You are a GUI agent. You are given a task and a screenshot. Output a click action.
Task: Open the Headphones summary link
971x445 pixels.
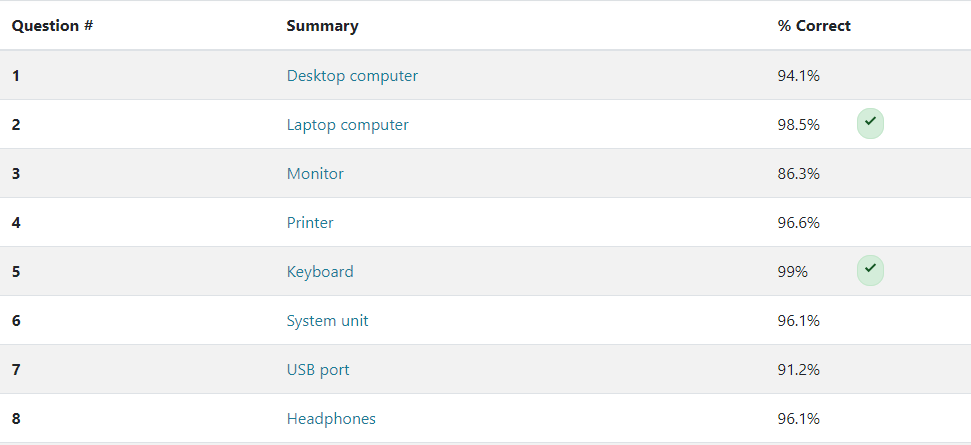click(x=331, y=419)
